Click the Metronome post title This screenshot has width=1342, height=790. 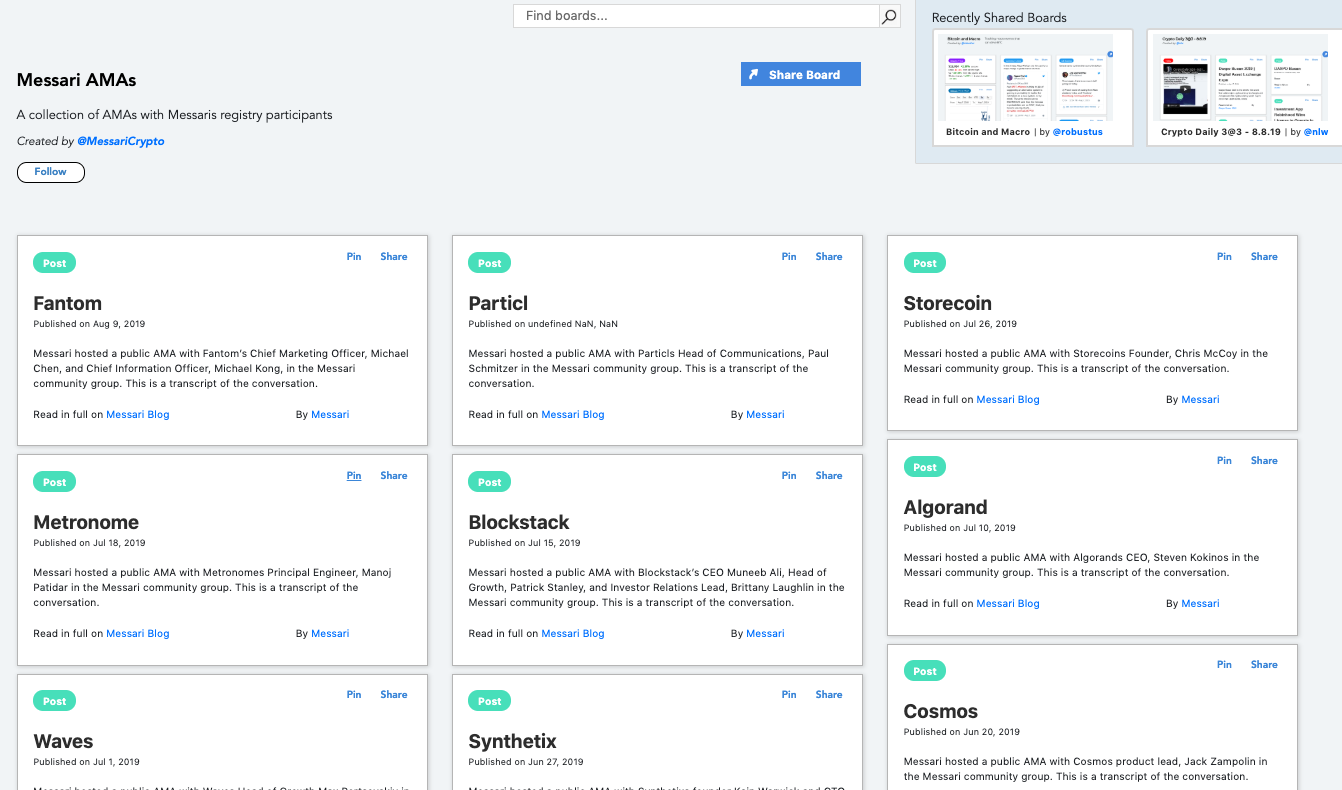pyautogui.click(x=86, y=522)
